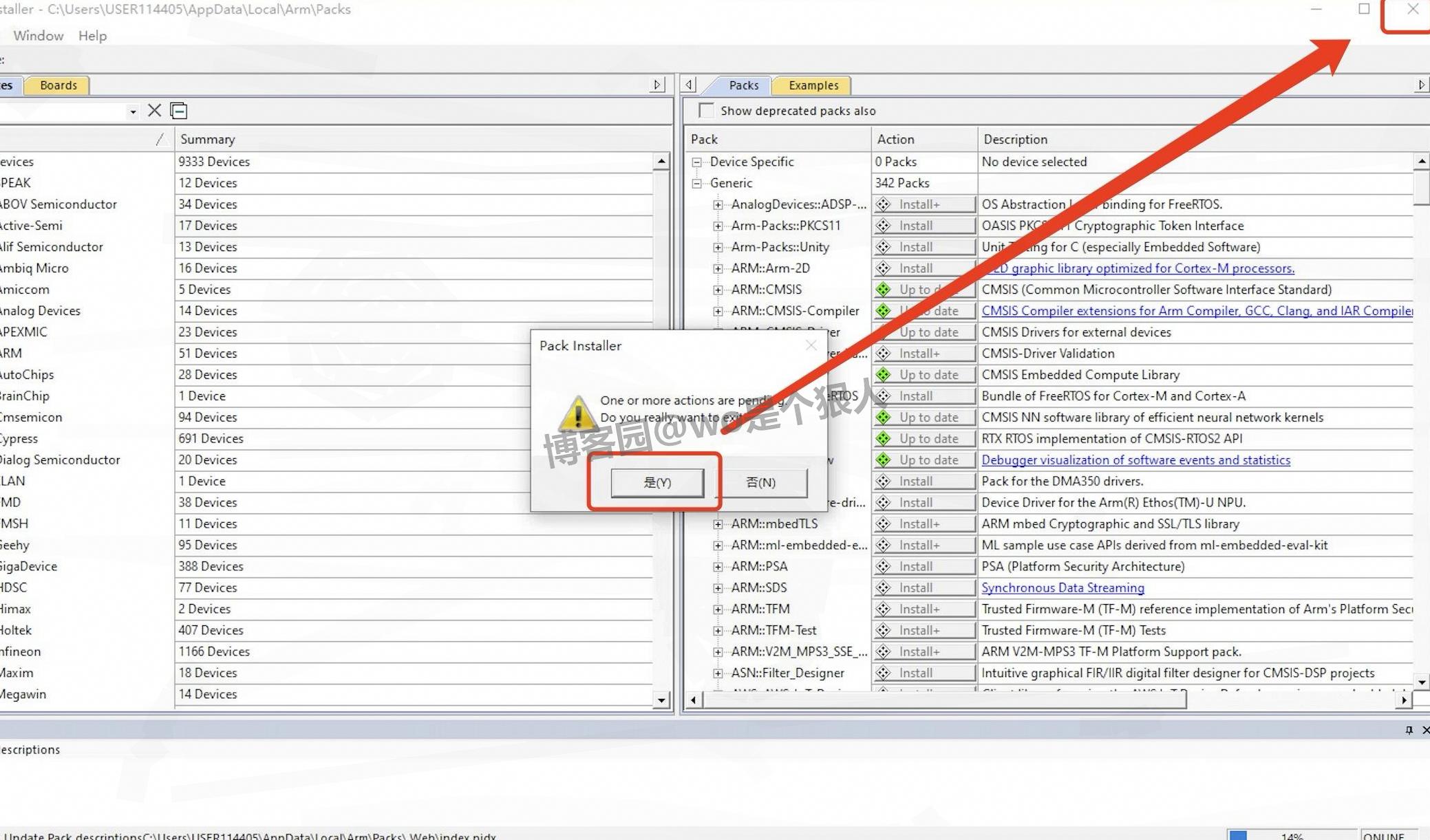Click the green Up to date icon for ARM::CMSIS
1430x840 pixels.
884,290
